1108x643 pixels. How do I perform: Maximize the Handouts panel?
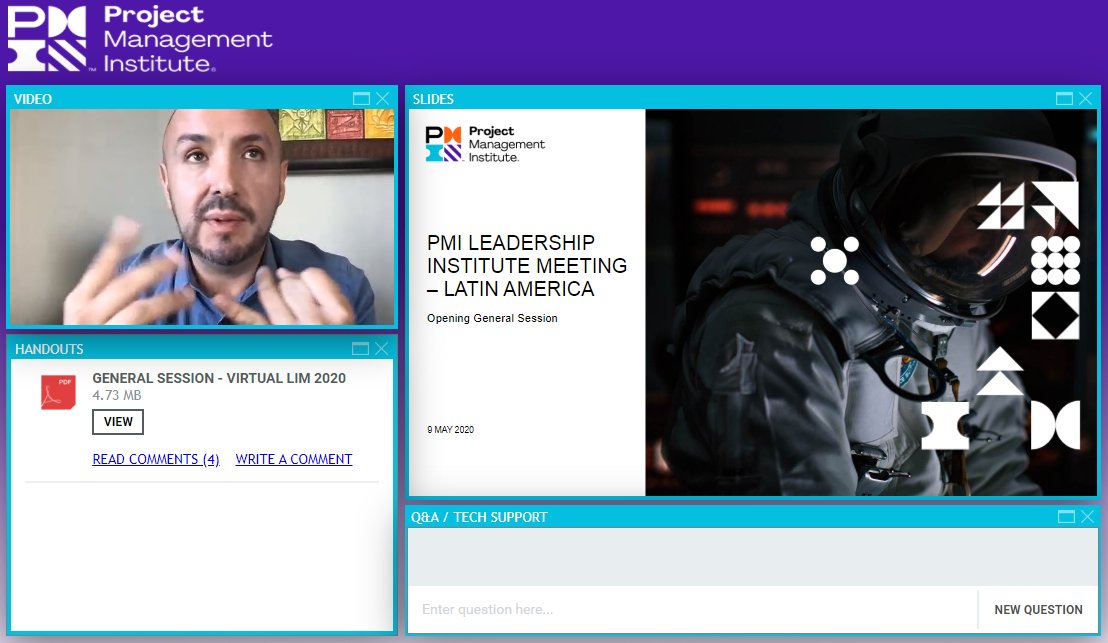[x=360, y=348]
